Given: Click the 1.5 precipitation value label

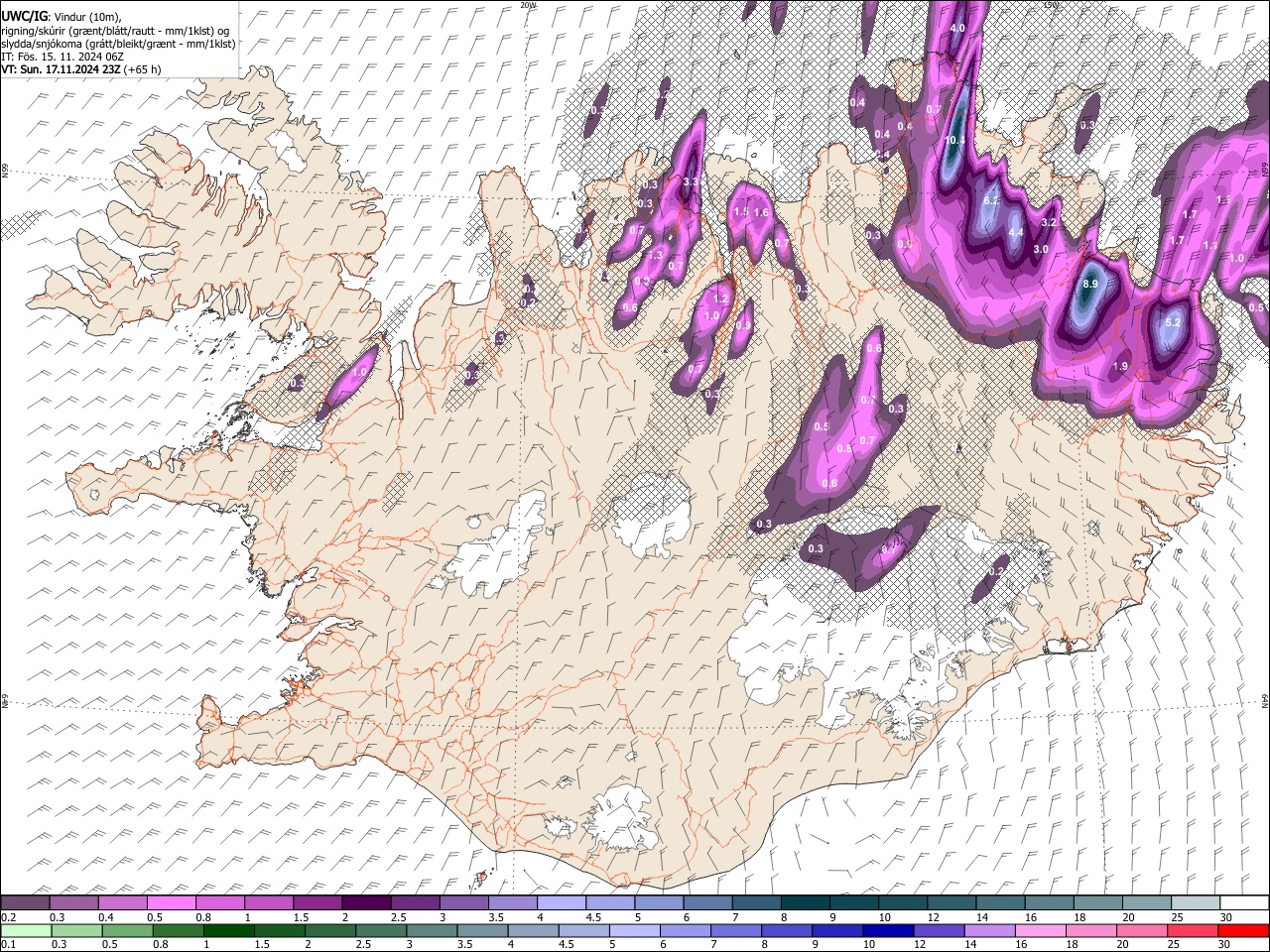Looking at the screenshot, I should pos(740,212).
